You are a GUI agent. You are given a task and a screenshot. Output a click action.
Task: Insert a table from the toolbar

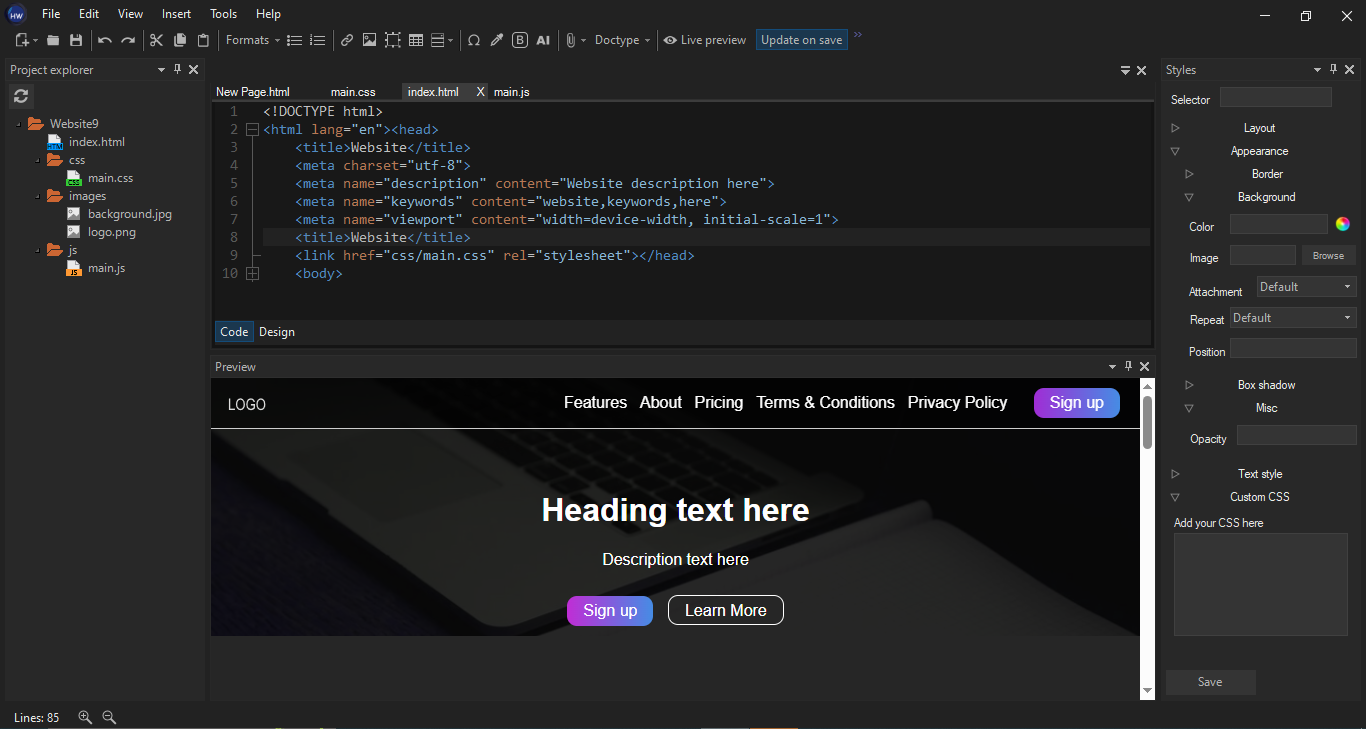coord(416,40)
